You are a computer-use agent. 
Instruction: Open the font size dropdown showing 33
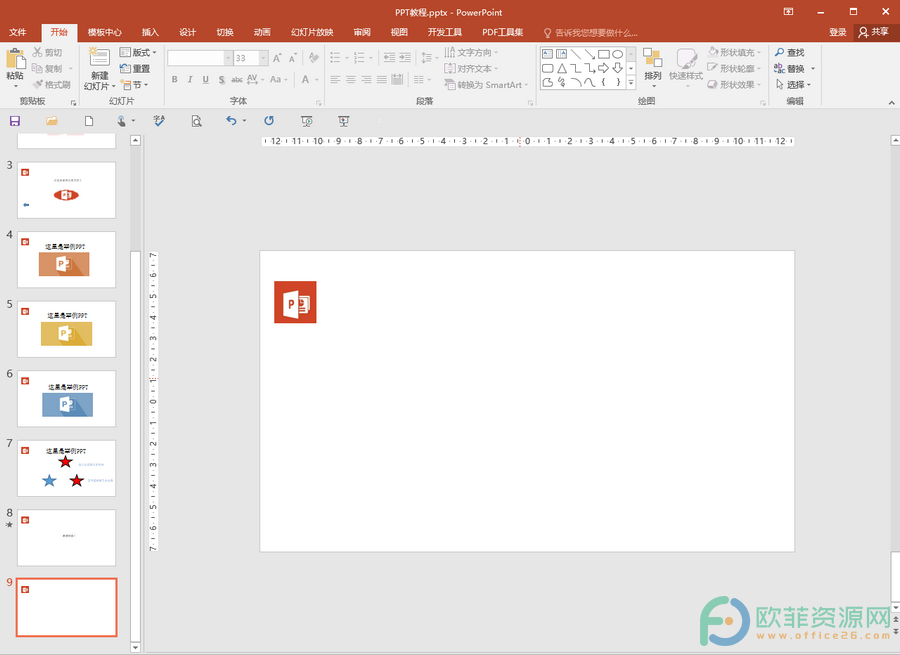[x=263, y=58]
